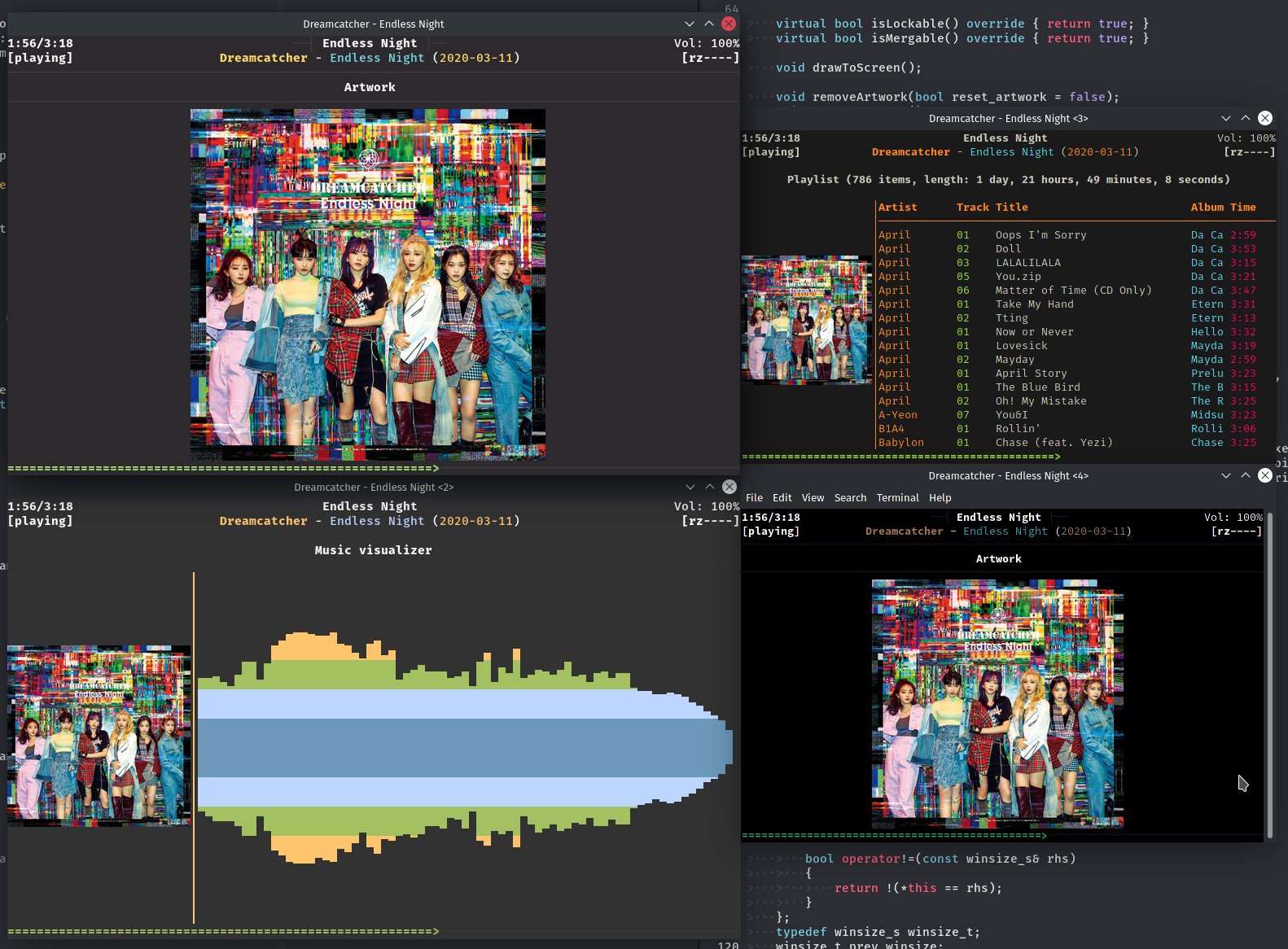
Task: Click the [playing] status in window <4>
Action: 771,531
